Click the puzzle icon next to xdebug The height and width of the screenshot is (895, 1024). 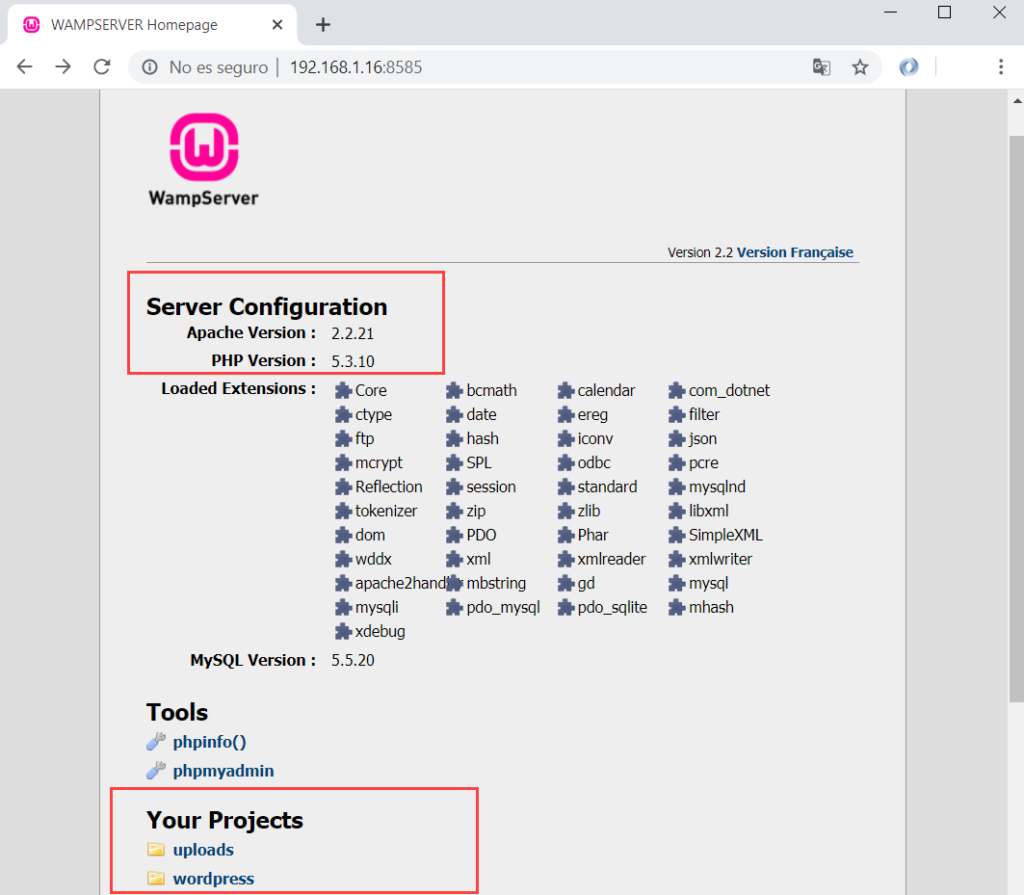344,632
